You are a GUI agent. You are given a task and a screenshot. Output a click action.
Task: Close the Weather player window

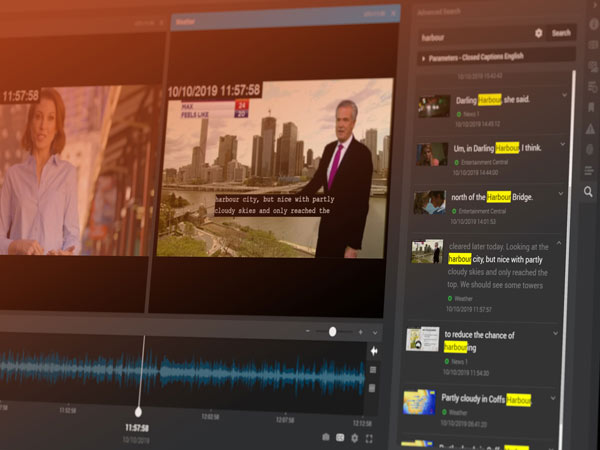click(x=393, y=13)
